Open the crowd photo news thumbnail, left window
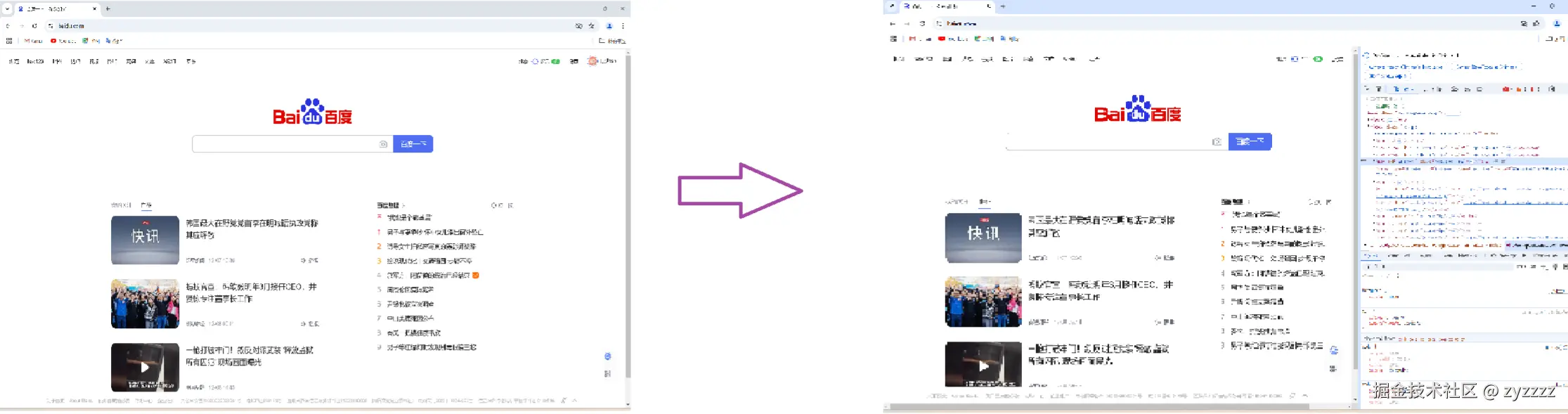 pos(145,304)
